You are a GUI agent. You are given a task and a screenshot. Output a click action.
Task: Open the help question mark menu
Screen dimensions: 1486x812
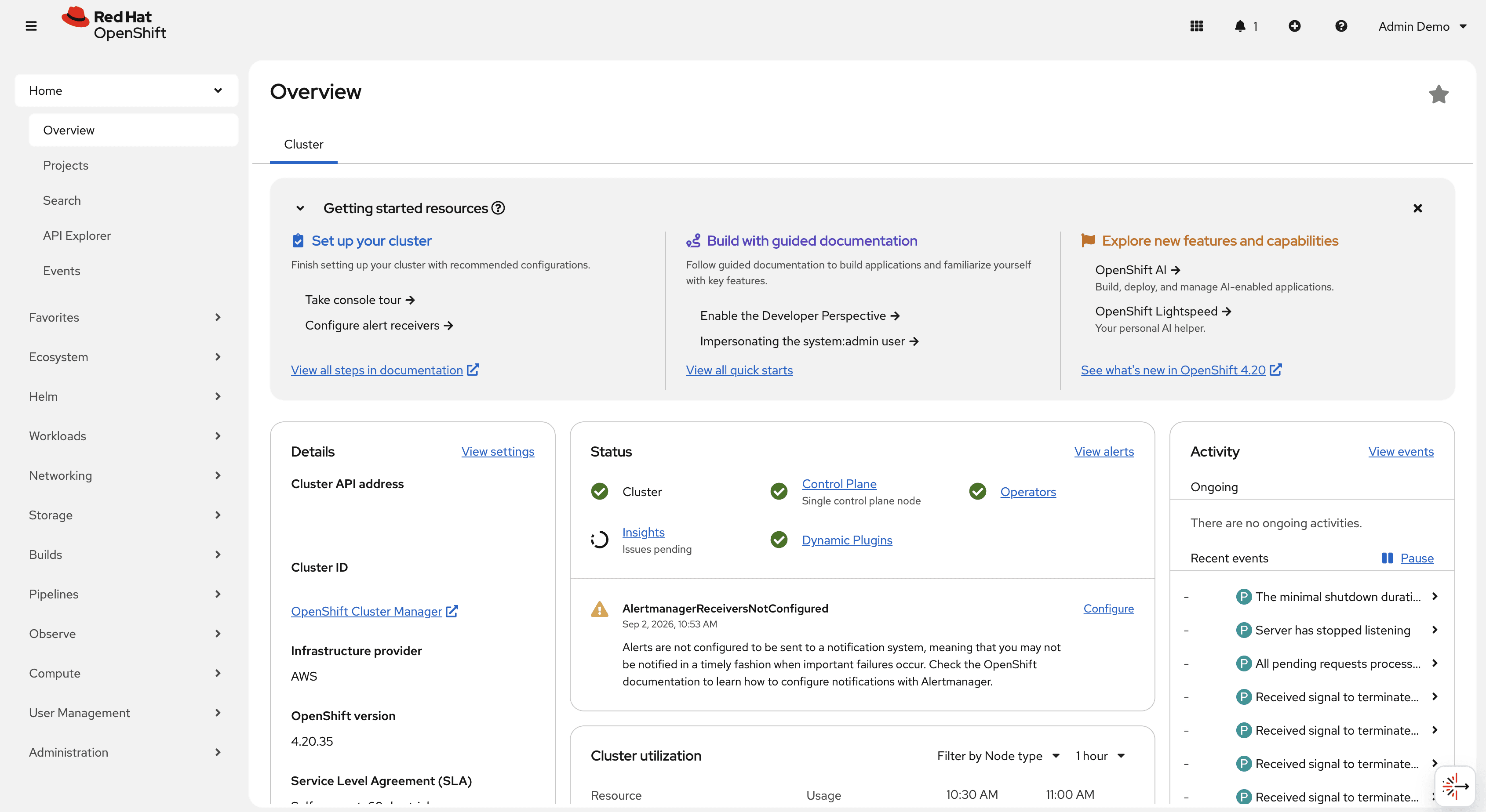coord(1341,26)
